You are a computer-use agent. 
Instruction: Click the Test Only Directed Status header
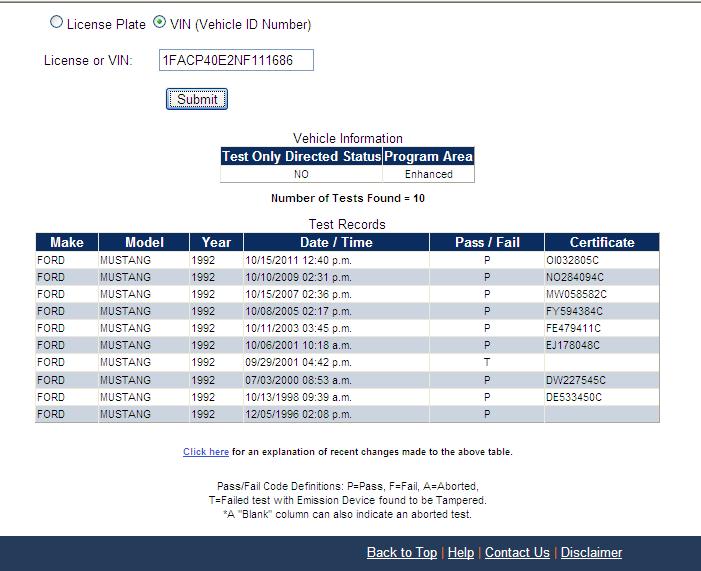pyautogui.click(x=302, y=157)
